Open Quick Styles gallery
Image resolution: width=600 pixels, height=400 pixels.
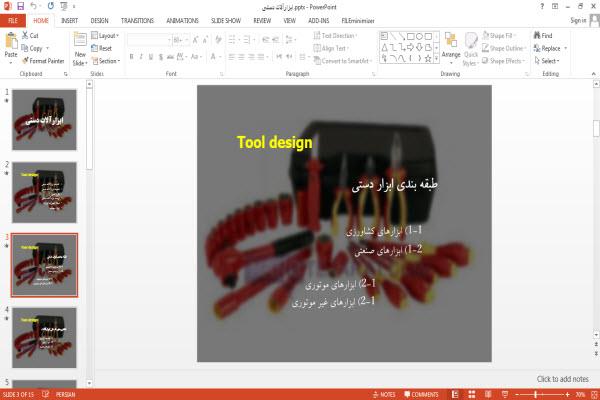(x=471, y=49)
